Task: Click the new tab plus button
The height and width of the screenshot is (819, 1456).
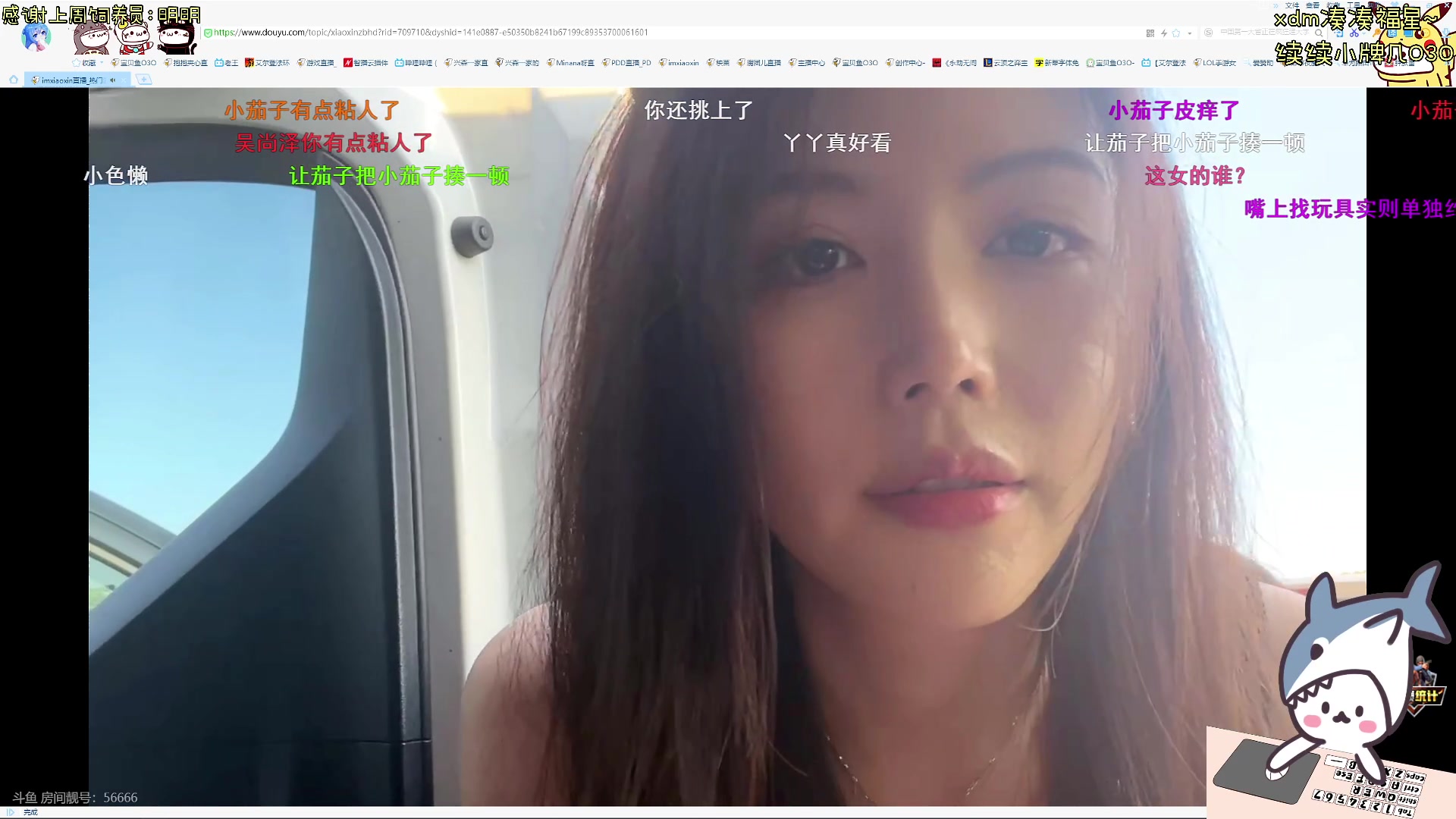Action: point(144,79)
